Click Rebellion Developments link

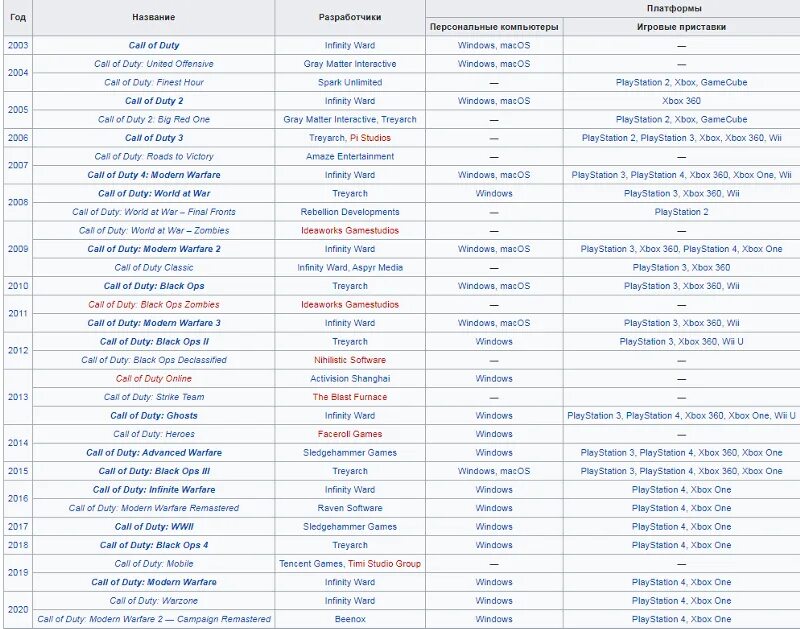tap(349, 212)
